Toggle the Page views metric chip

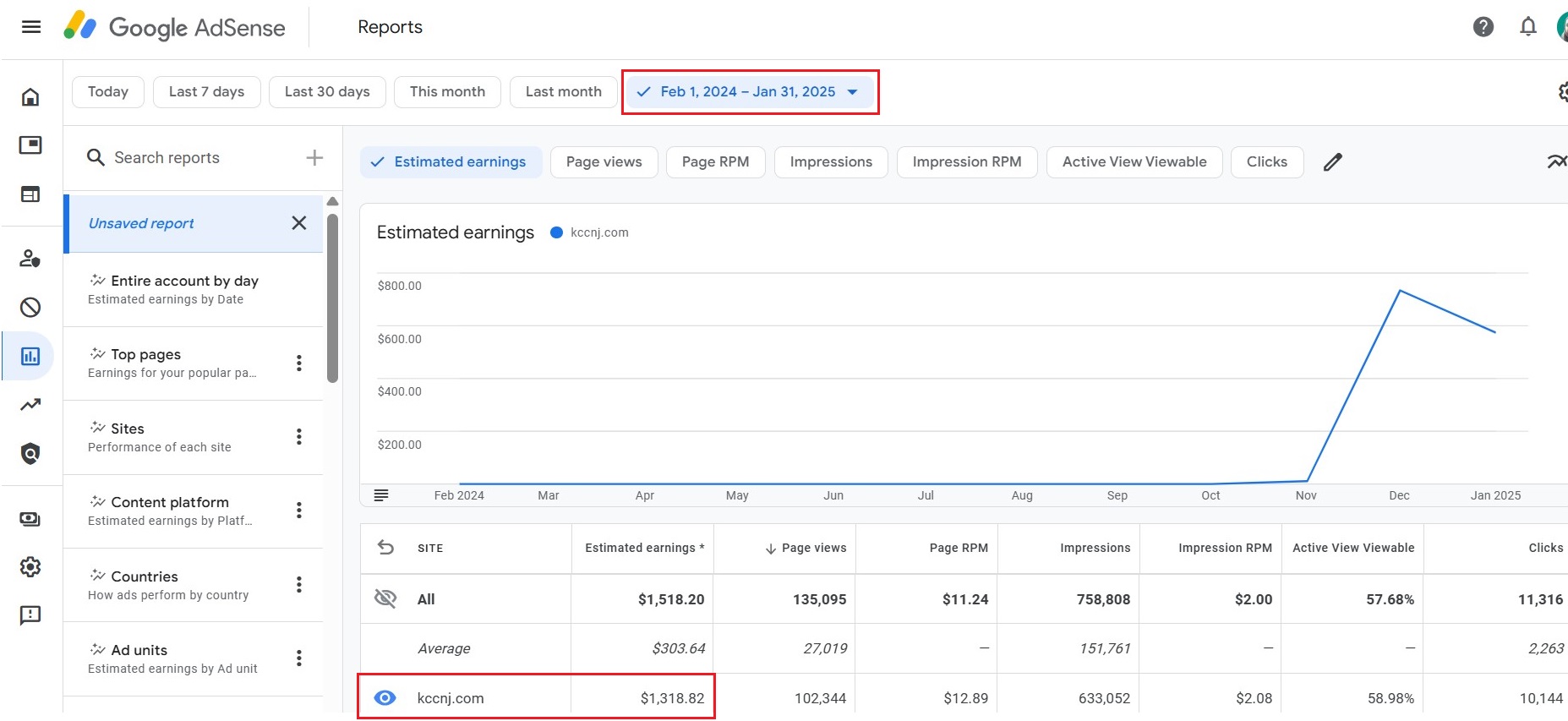click(604, 162)
